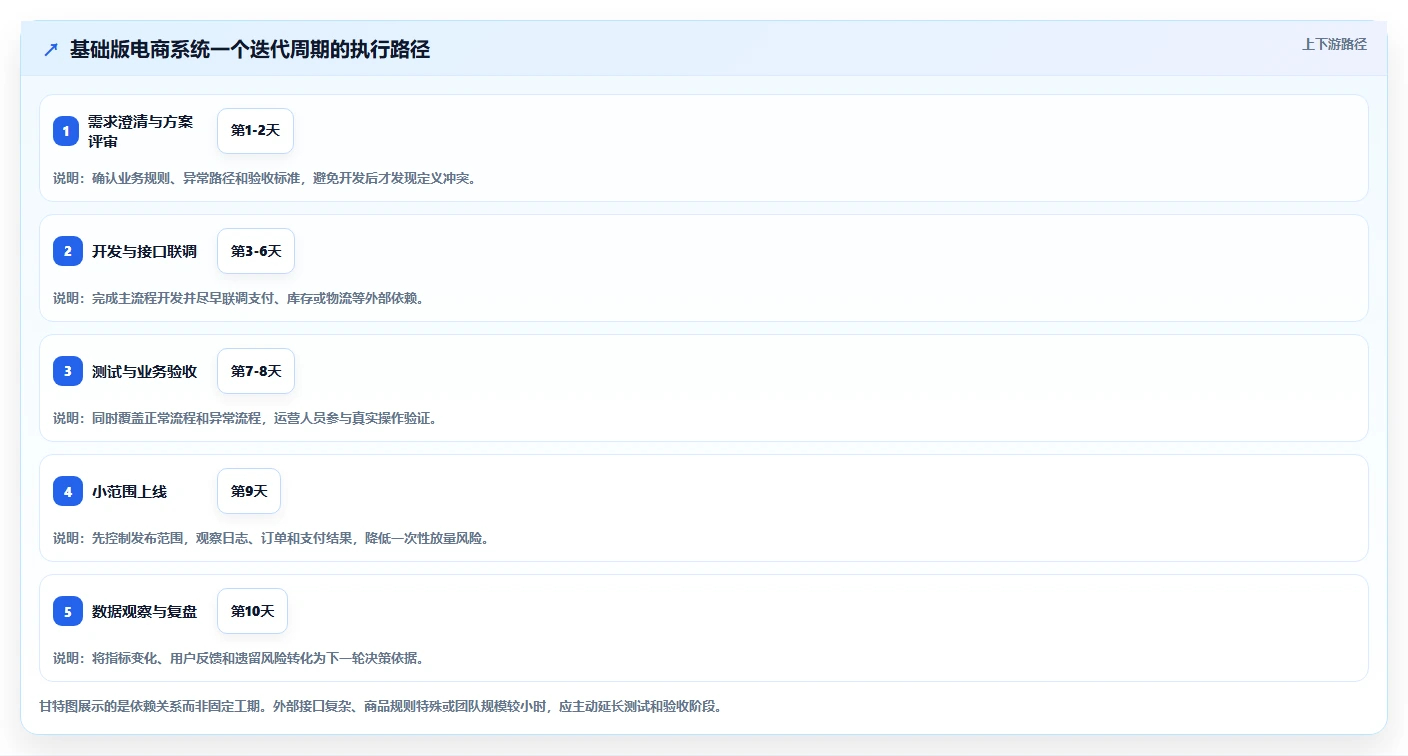Click the 第1-2天 duration chip
The width and height of the screenshot is (1408, 756).
[x=255, y=131]
